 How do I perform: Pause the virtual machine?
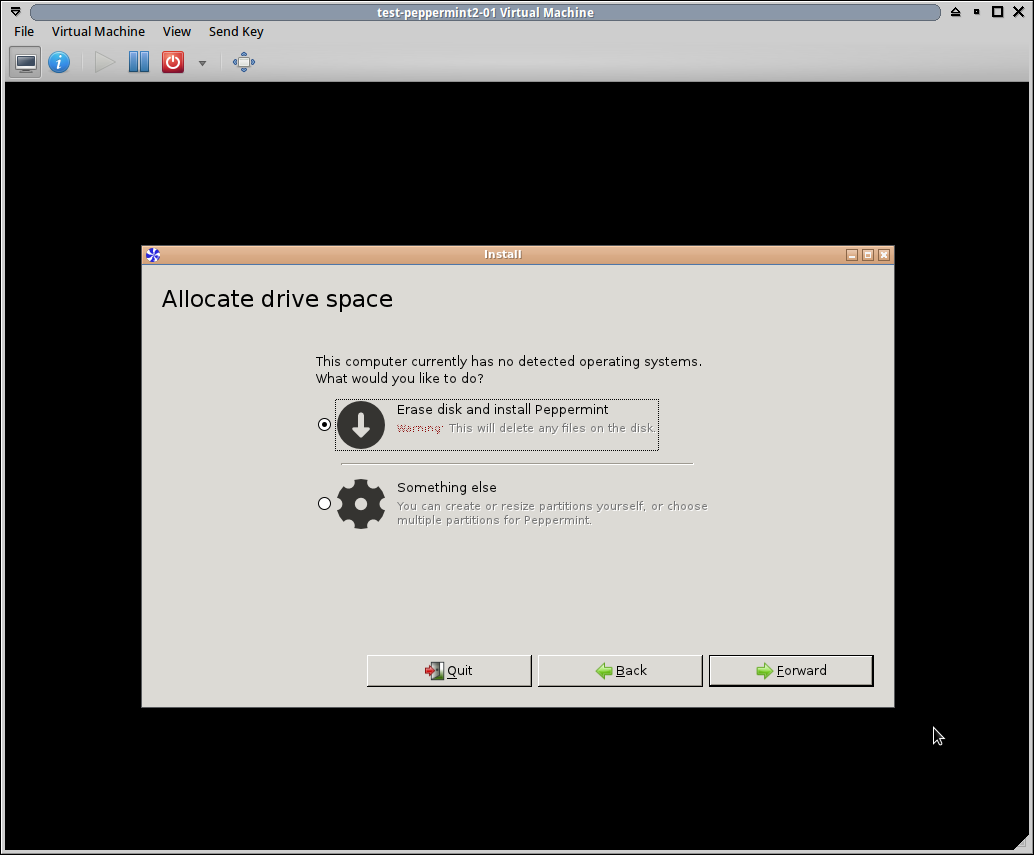138,63
